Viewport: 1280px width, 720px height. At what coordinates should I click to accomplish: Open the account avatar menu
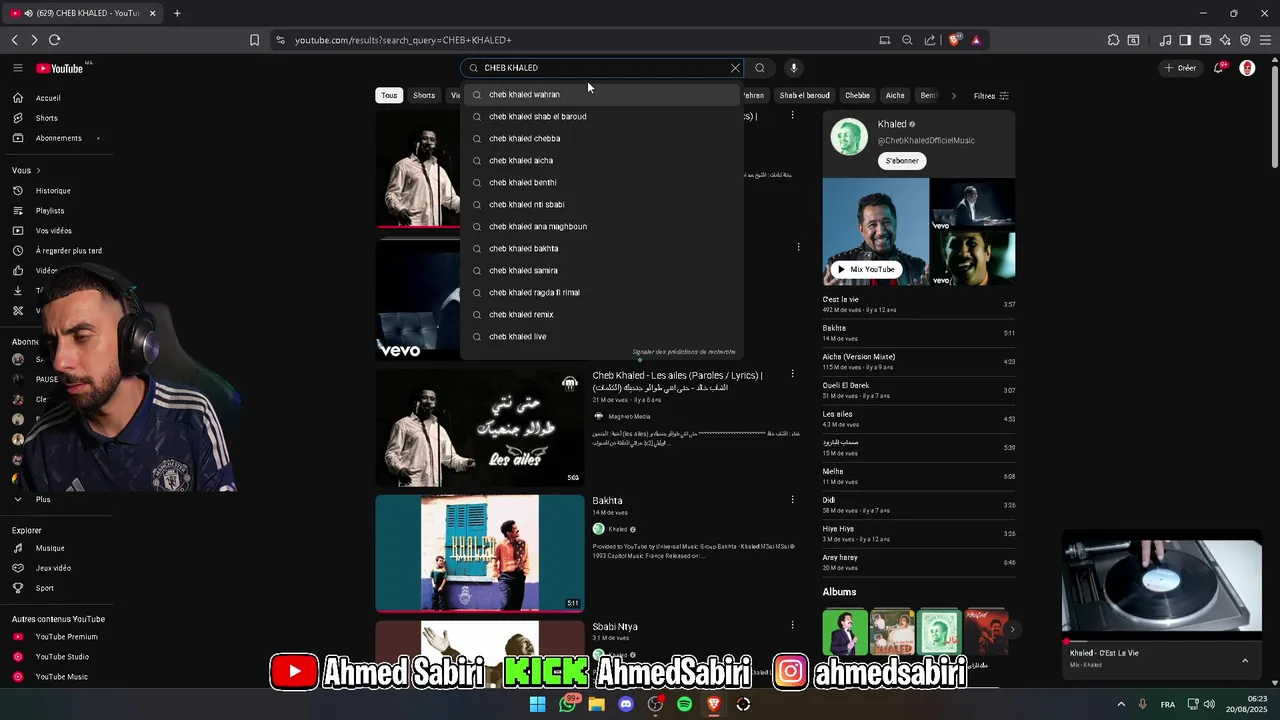[x=1247, y=68]
